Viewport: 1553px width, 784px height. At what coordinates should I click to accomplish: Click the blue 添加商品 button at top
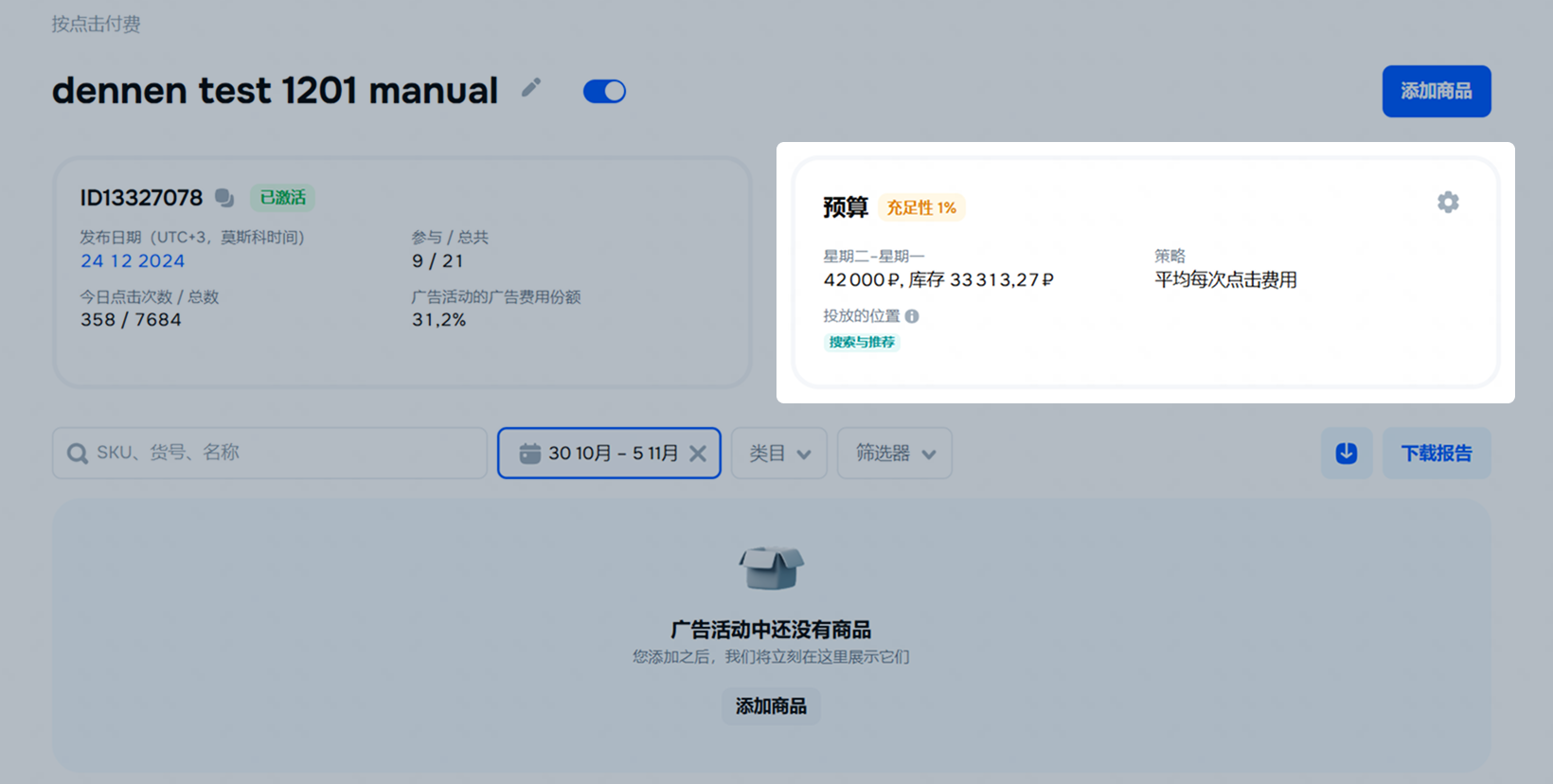coord(1436,91)
